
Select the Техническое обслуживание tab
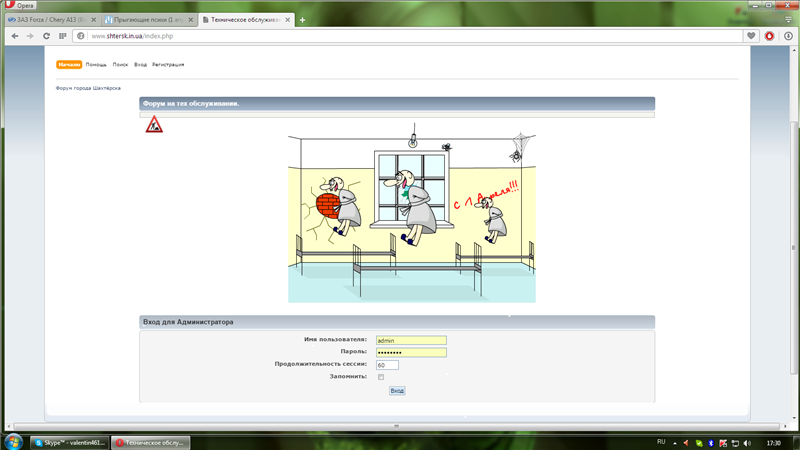(246, 20)
